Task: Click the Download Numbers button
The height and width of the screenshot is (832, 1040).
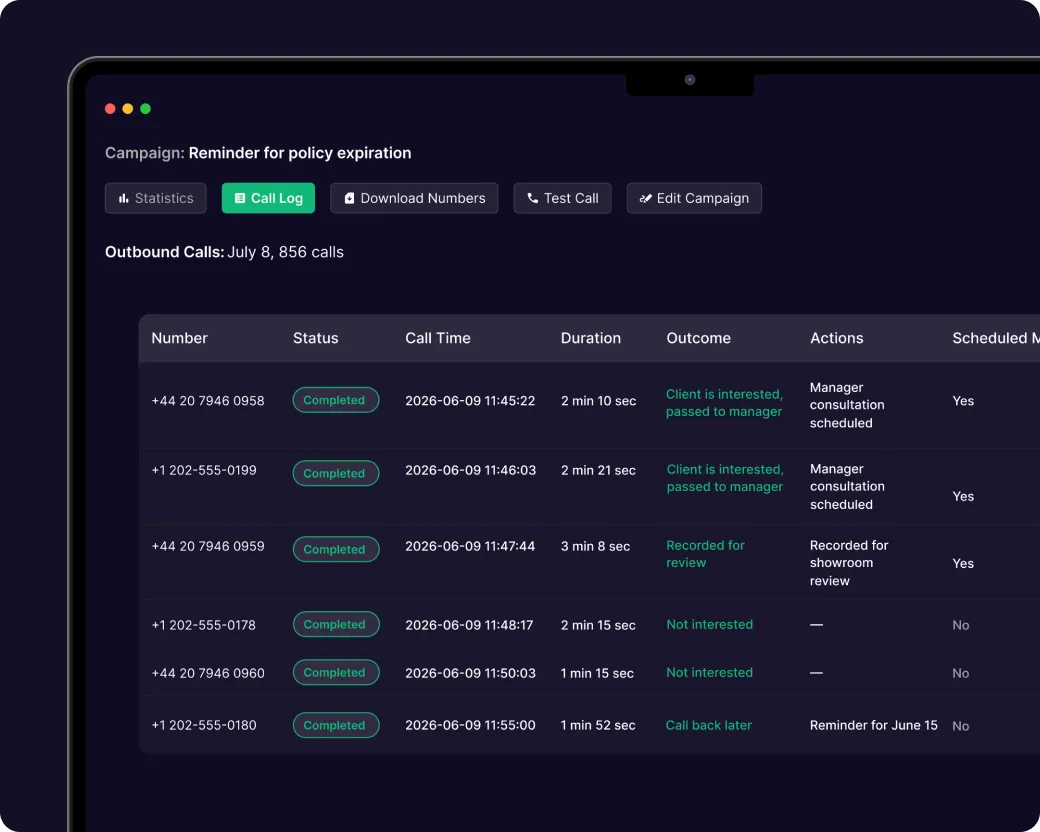Action: (x=414, y=198)
